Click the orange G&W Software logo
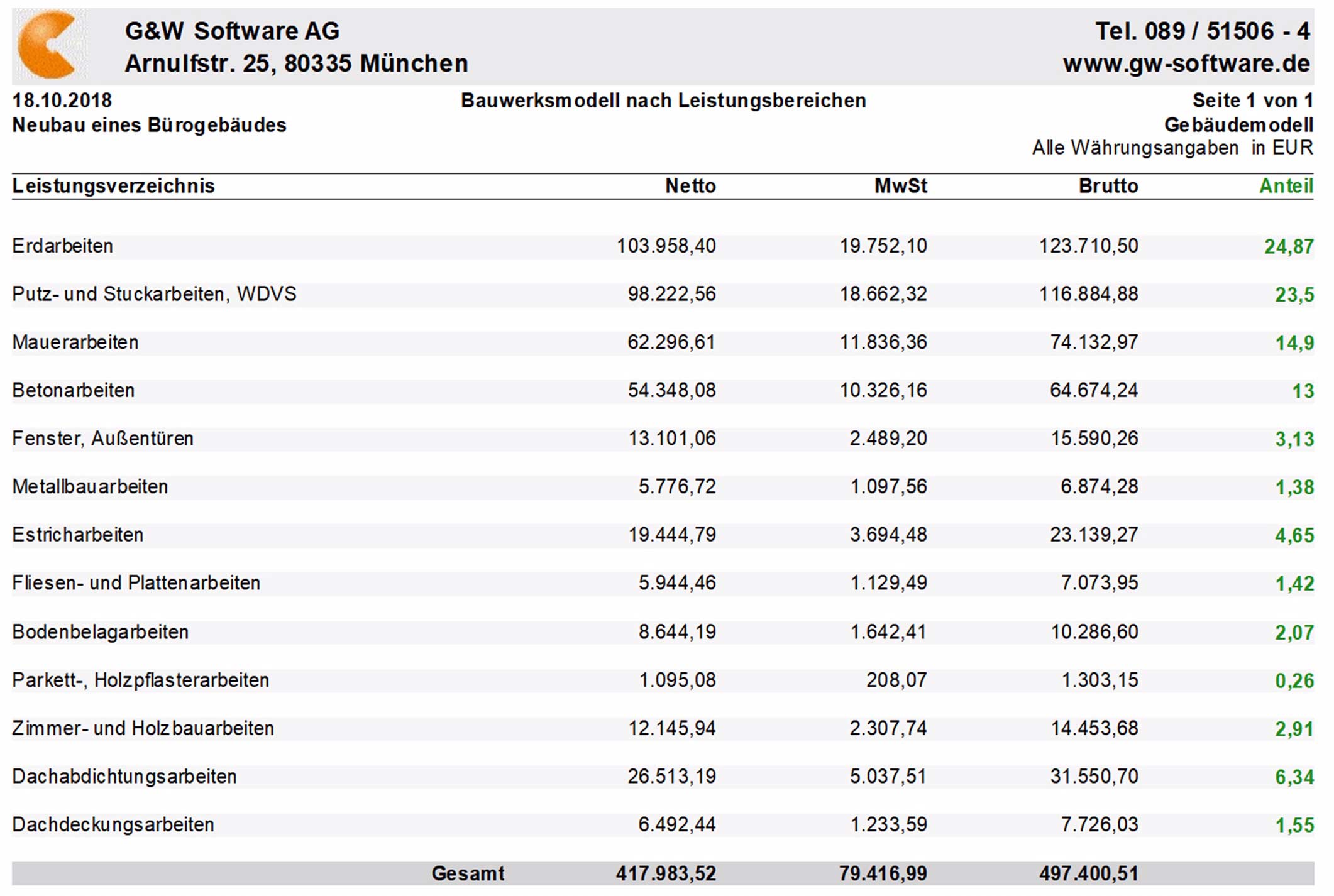Image resolution: width=1334 pixels, height=896 pixels. 50,45
